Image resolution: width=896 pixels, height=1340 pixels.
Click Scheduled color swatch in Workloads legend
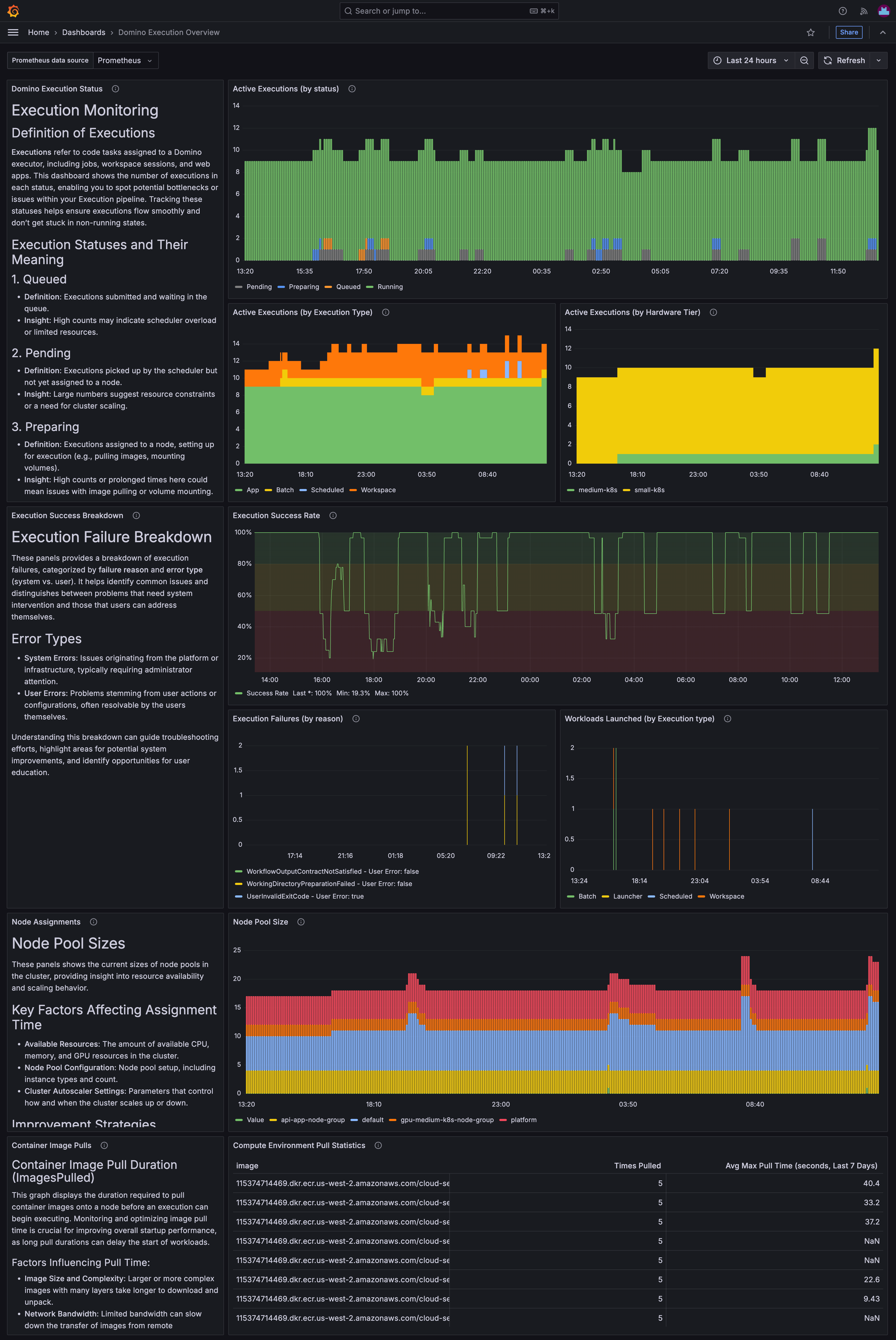coord(651,896)
